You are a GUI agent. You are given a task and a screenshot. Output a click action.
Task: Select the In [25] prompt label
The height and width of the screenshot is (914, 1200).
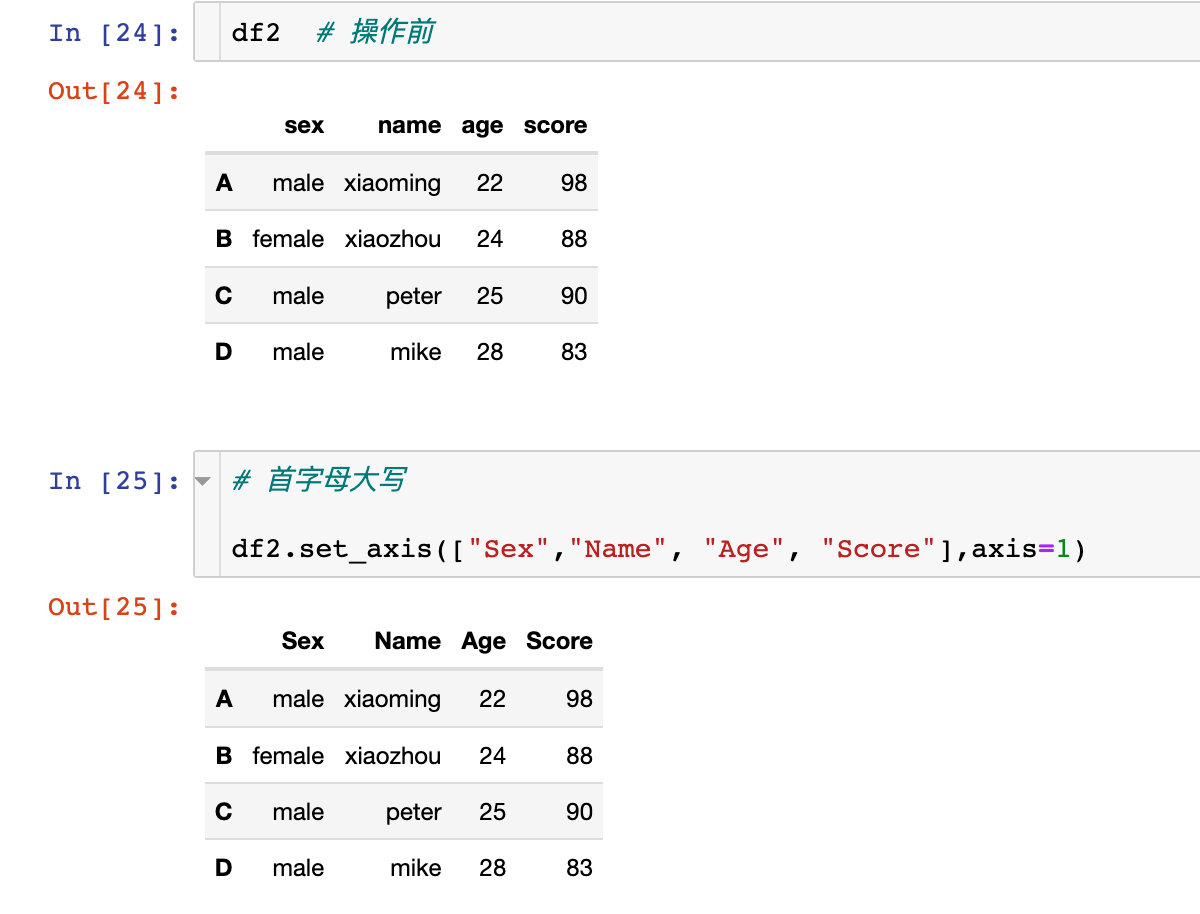point(114,481)
